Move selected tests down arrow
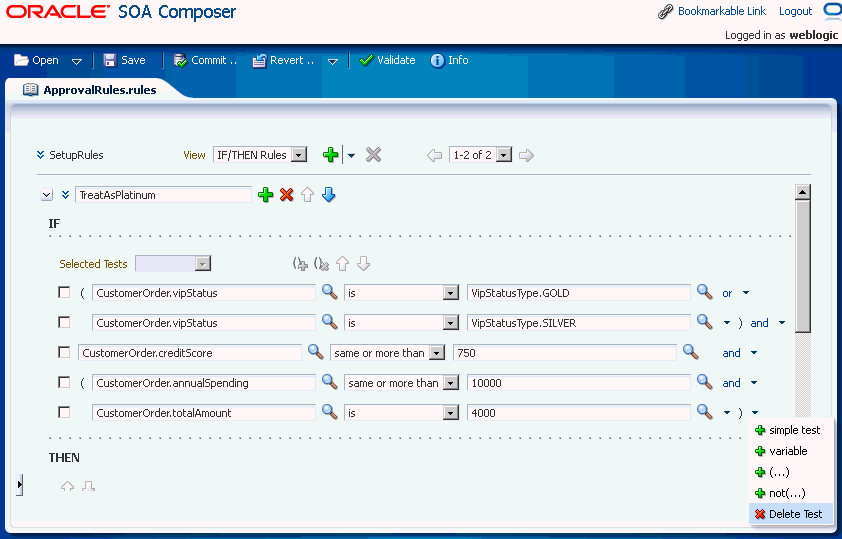Screen dimensions: 842x539 [x=364, y=264]
